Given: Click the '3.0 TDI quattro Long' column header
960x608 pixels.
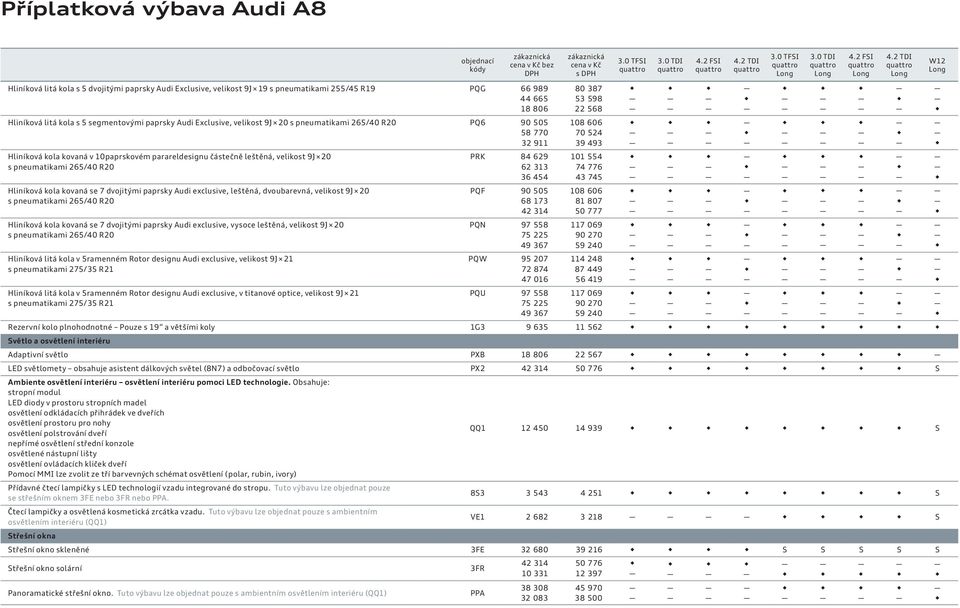Looking at the screenshot, I should 823,65.
